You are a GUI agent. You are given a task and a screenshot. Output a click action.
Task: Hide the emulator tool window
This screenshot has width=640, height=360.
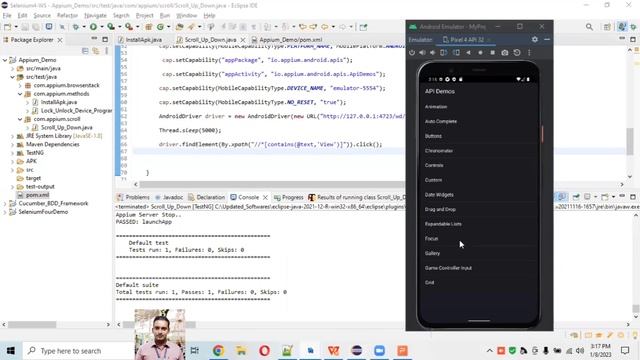coord(547,40)
